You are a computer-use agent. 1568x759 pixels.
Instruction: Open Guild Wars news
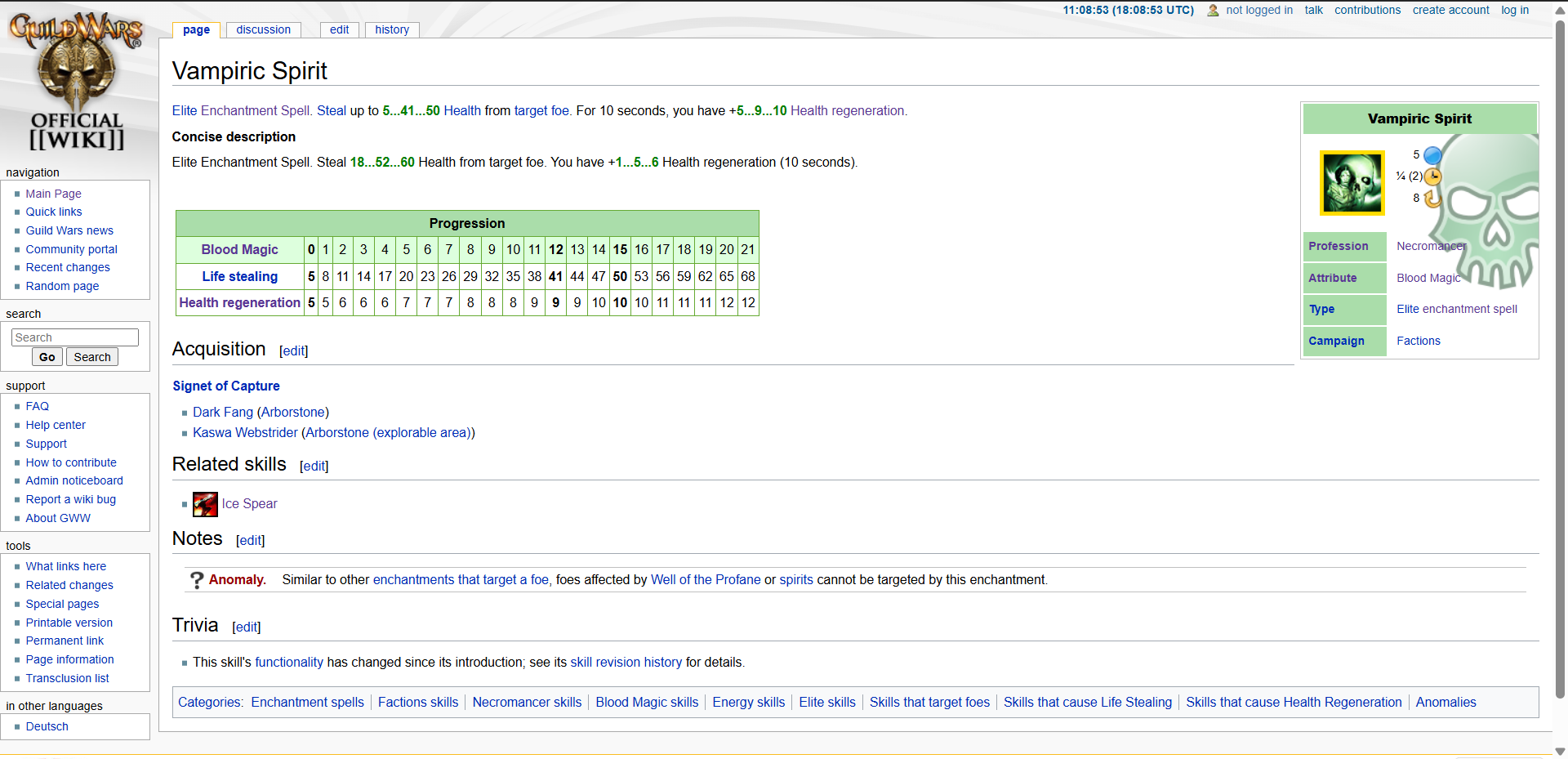click(69, 230)
